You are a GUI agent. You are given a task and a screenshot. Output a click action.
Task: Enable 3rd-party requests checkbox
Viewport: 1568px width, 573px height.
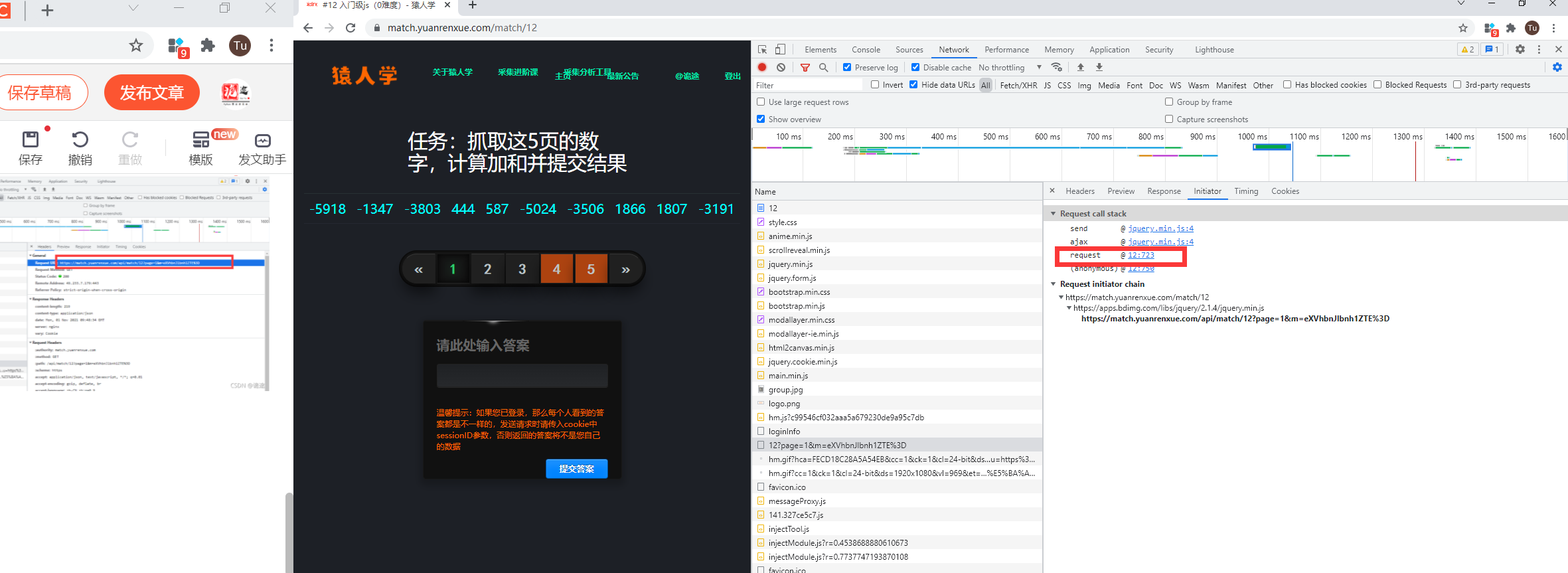1457,84
